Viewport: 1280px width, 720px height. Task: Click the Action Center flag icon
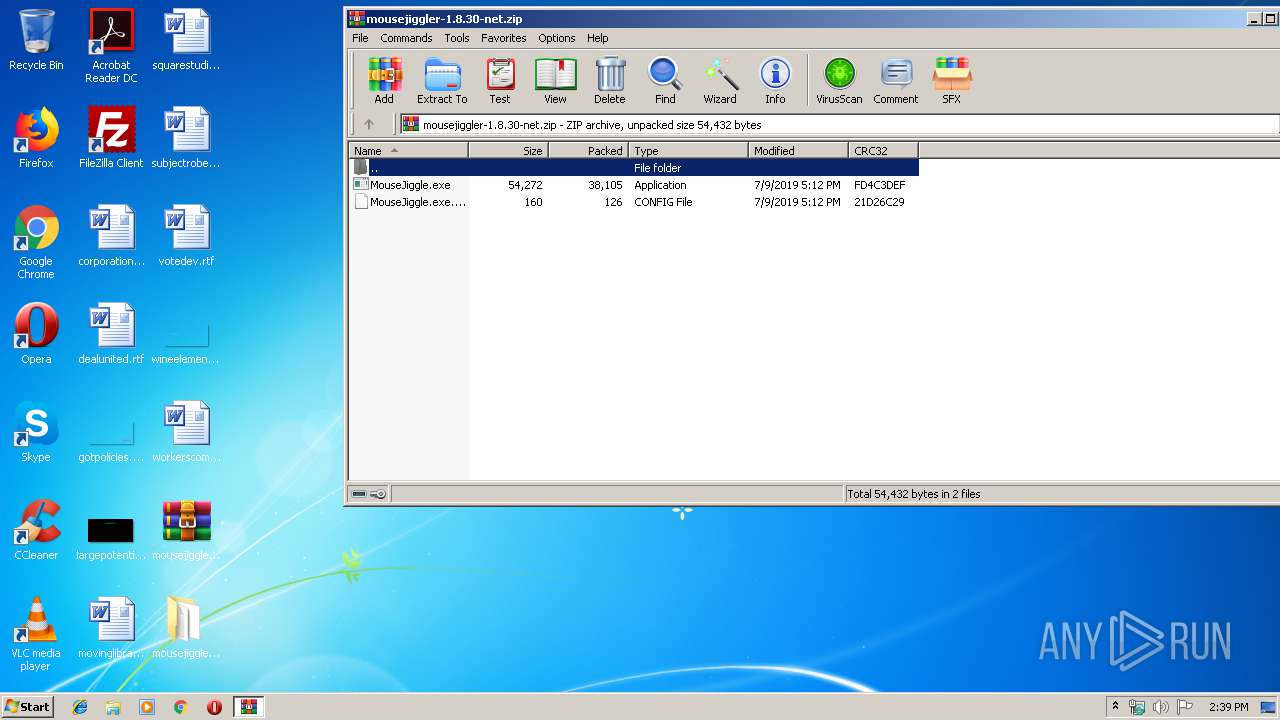click(1185, 707)
